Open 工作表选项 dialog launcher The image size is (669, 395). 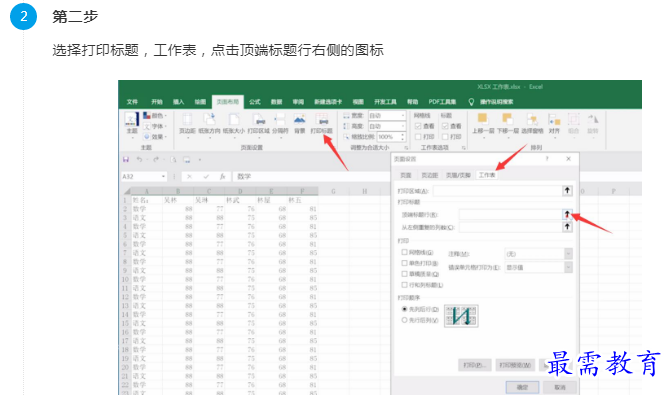pos(463,148)
